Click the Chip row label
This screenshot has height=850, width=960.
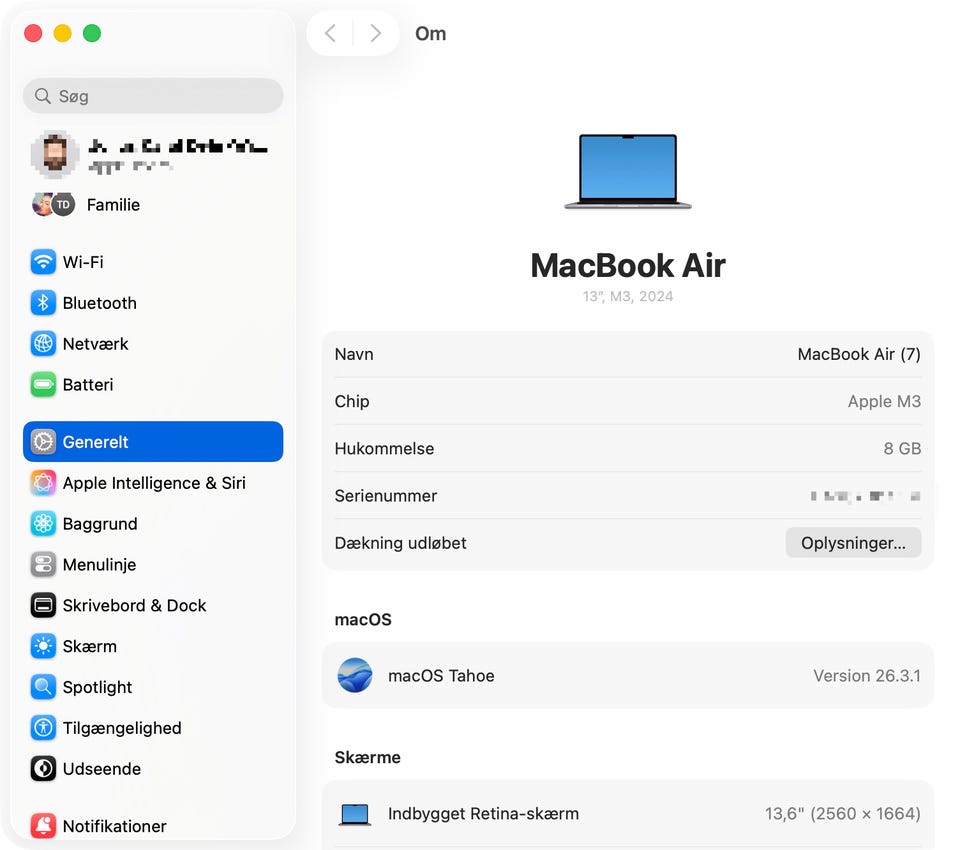[352, 402]
